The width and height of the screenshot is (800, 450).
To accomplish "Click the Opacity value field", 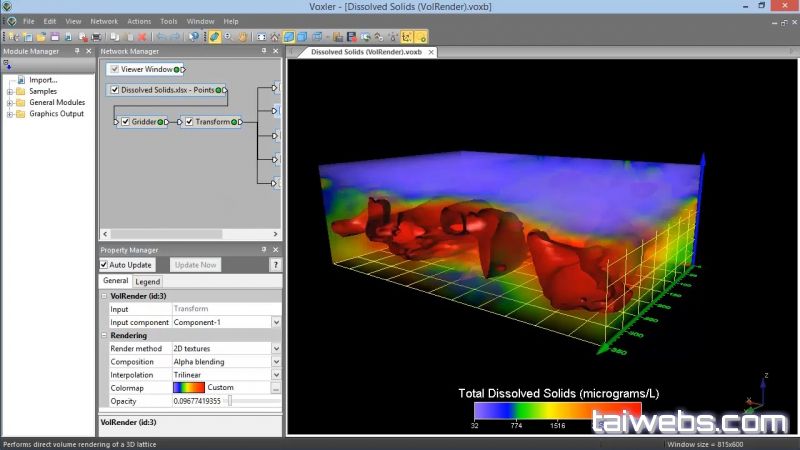I will click(197, 400).
